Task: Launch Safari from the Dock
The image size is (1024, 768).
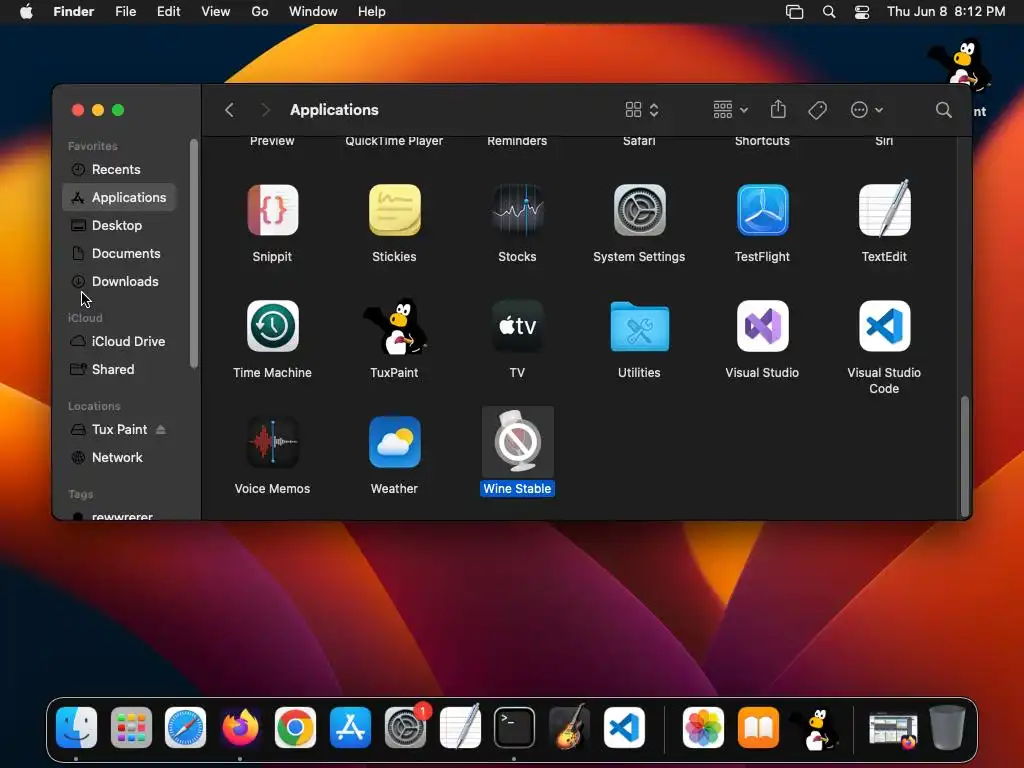Action: 185,728
